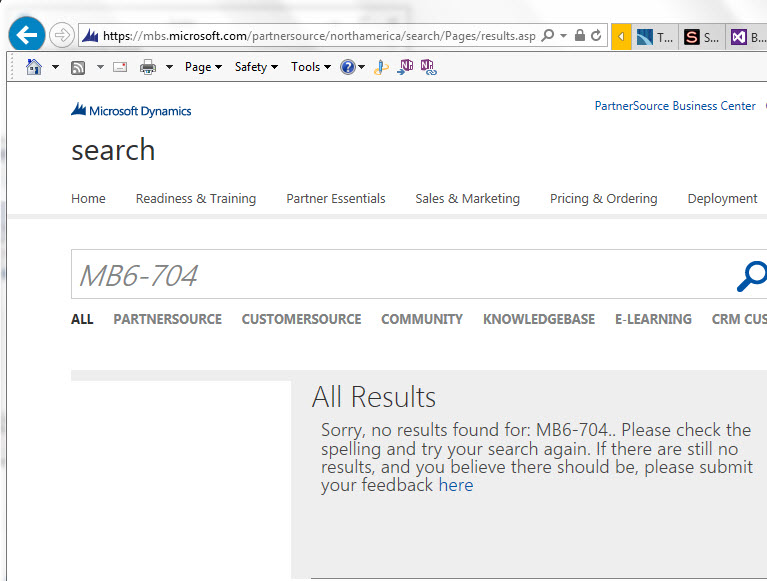767x581 pixels.
Task: Open the Page dropdown menu
Action: pyautogui.click(x=203, y=67)
